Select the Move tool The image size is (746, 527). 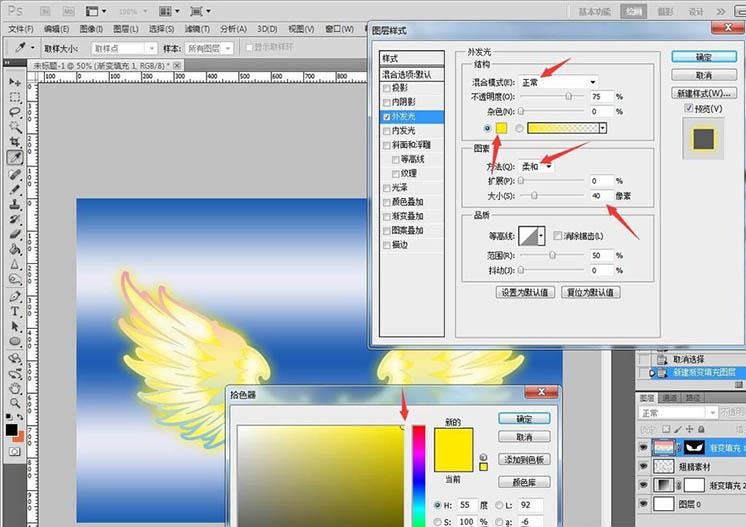tap(15, 82)
